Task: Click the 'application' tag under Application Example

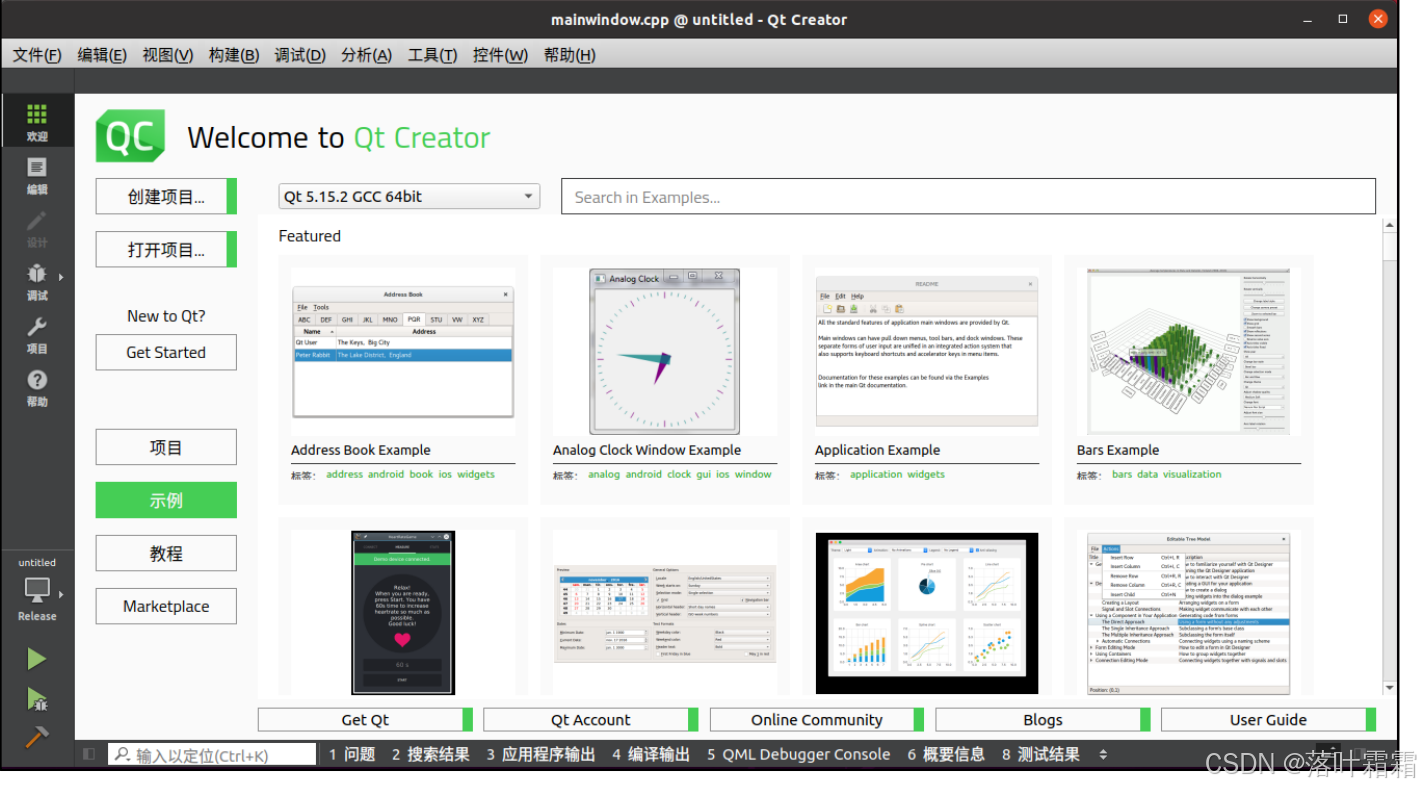Action: click(x=876, y=474)
